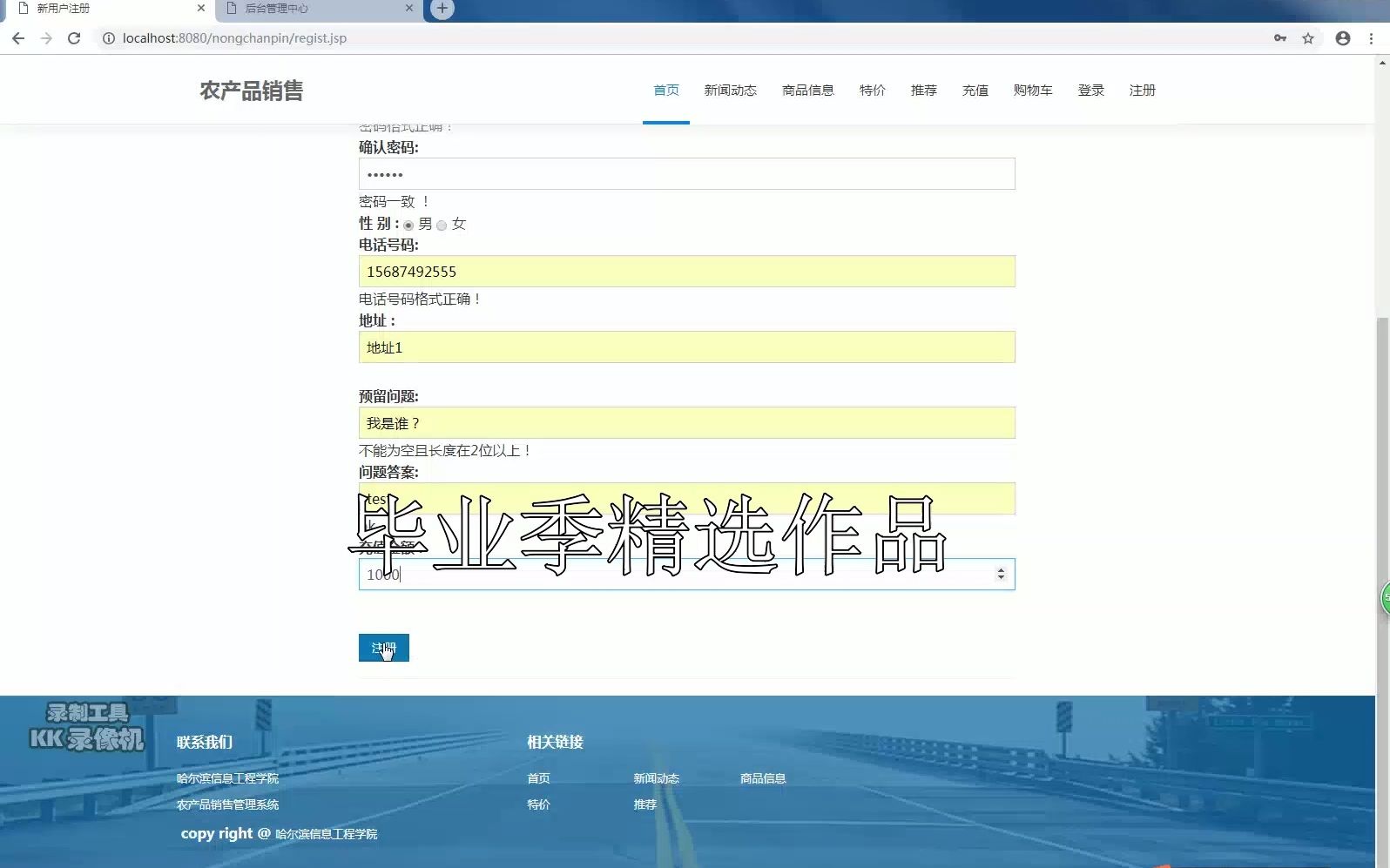Viewport: 1390px width, 868px height.
Task: Open 登录 in the navigation menu
Action: click(x=1090, y=91)
